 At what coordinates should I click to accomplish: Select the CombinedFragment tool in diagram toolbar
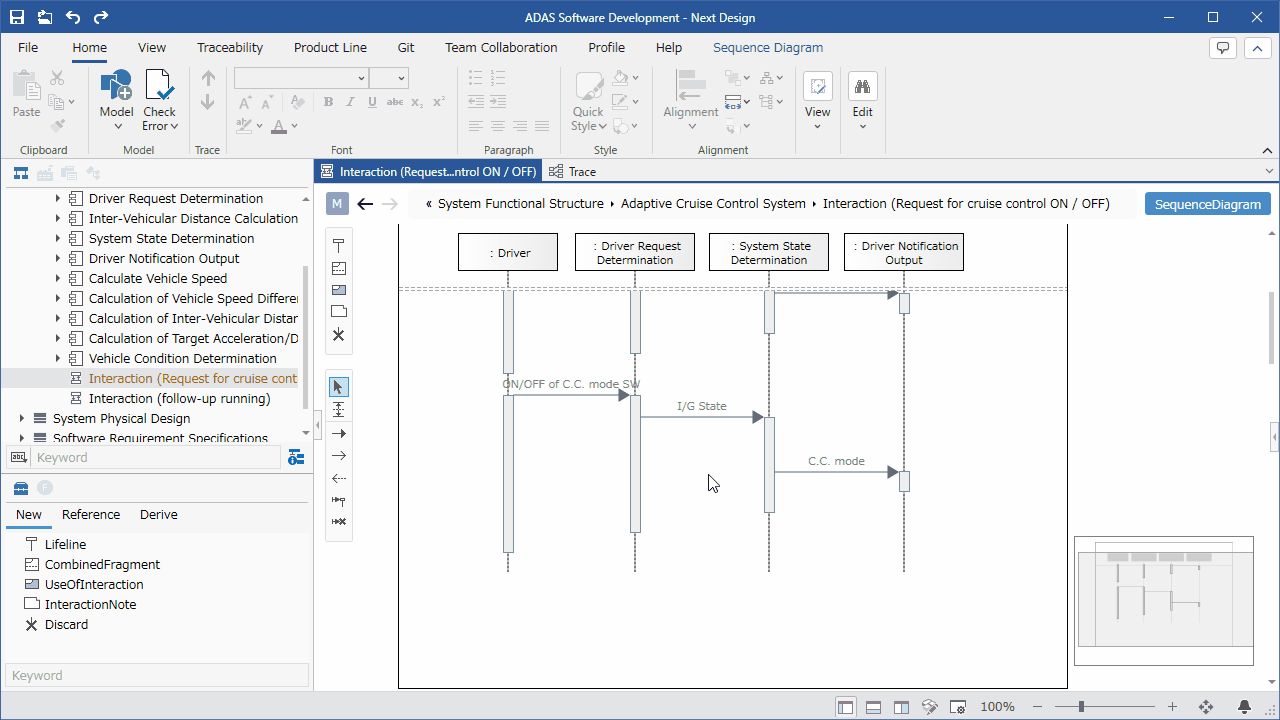[x=339, y=268]
